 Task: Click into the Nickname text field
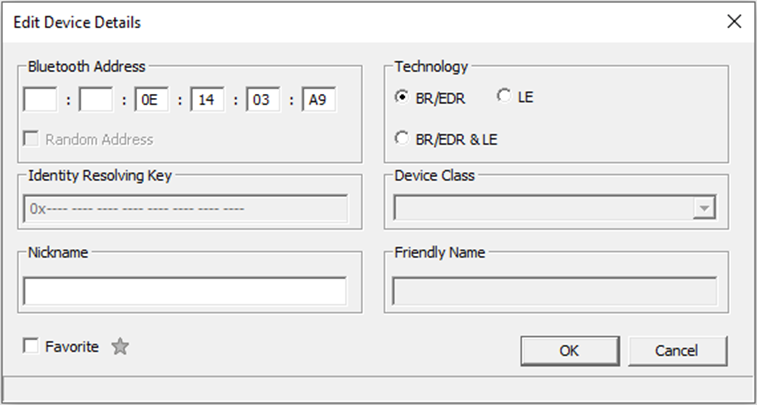184,291
